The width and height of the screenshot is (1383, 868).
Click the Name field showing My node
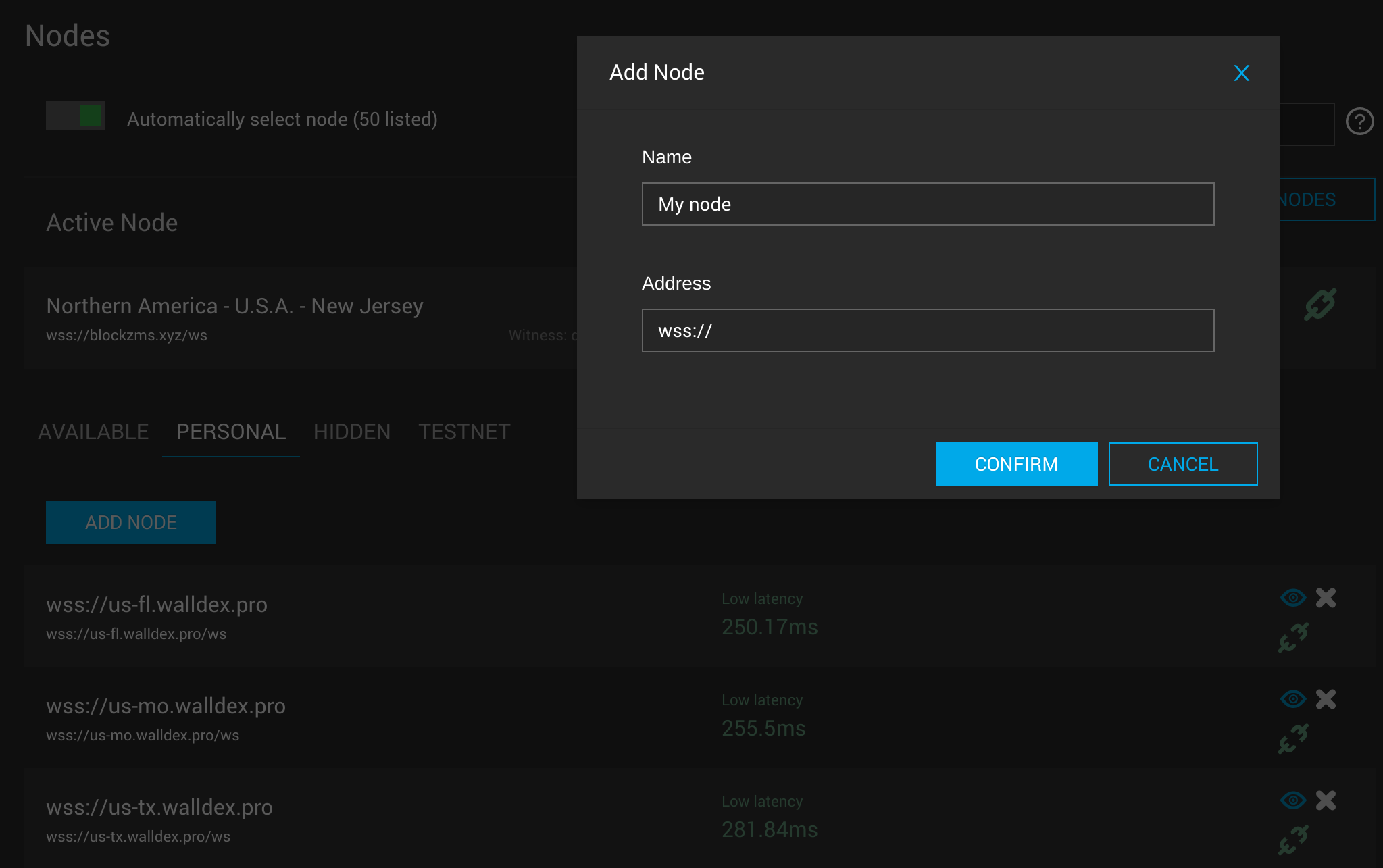(x=927, y=204)
